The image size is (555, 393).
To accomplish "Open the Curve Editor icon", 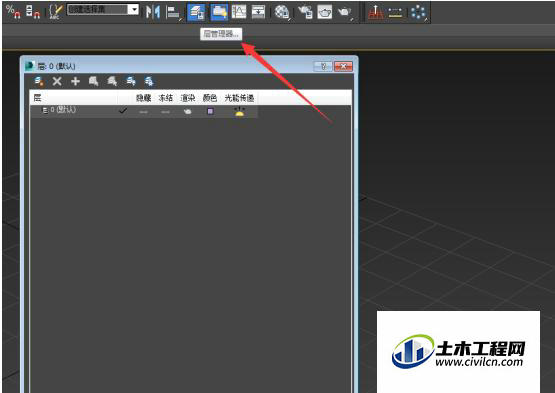I will 239,12.
